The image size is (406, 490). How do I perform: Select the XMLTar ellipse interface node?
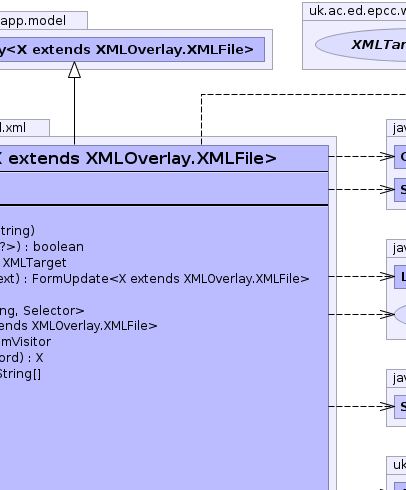tap(361, 45)
